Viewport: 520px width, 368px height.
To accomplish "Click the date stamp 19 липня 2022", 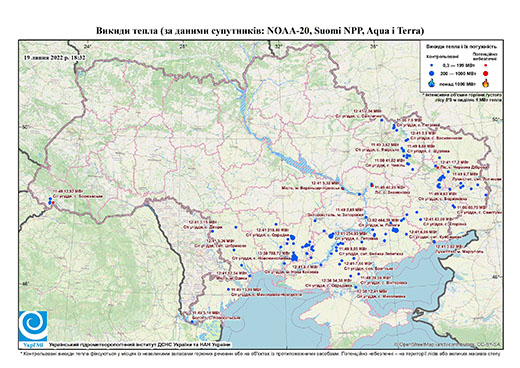I will pyautogui.click(x=55, y=57).
